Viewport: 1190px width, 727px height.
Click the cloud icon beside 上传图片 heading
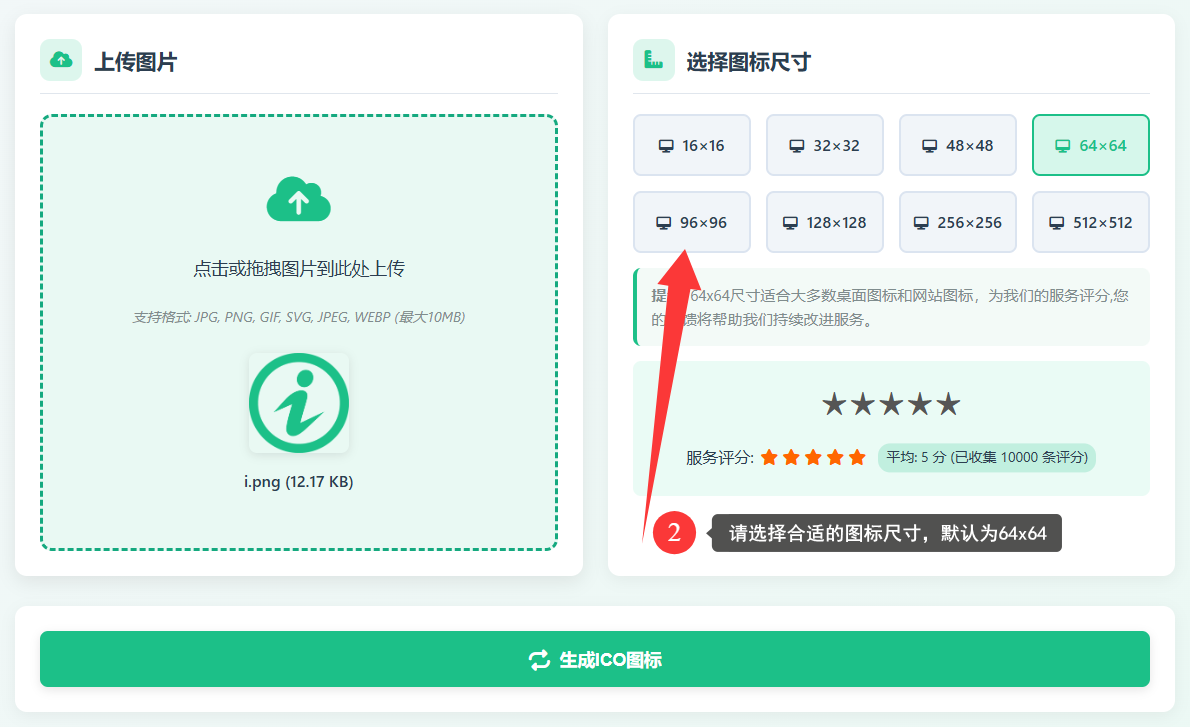61,60
